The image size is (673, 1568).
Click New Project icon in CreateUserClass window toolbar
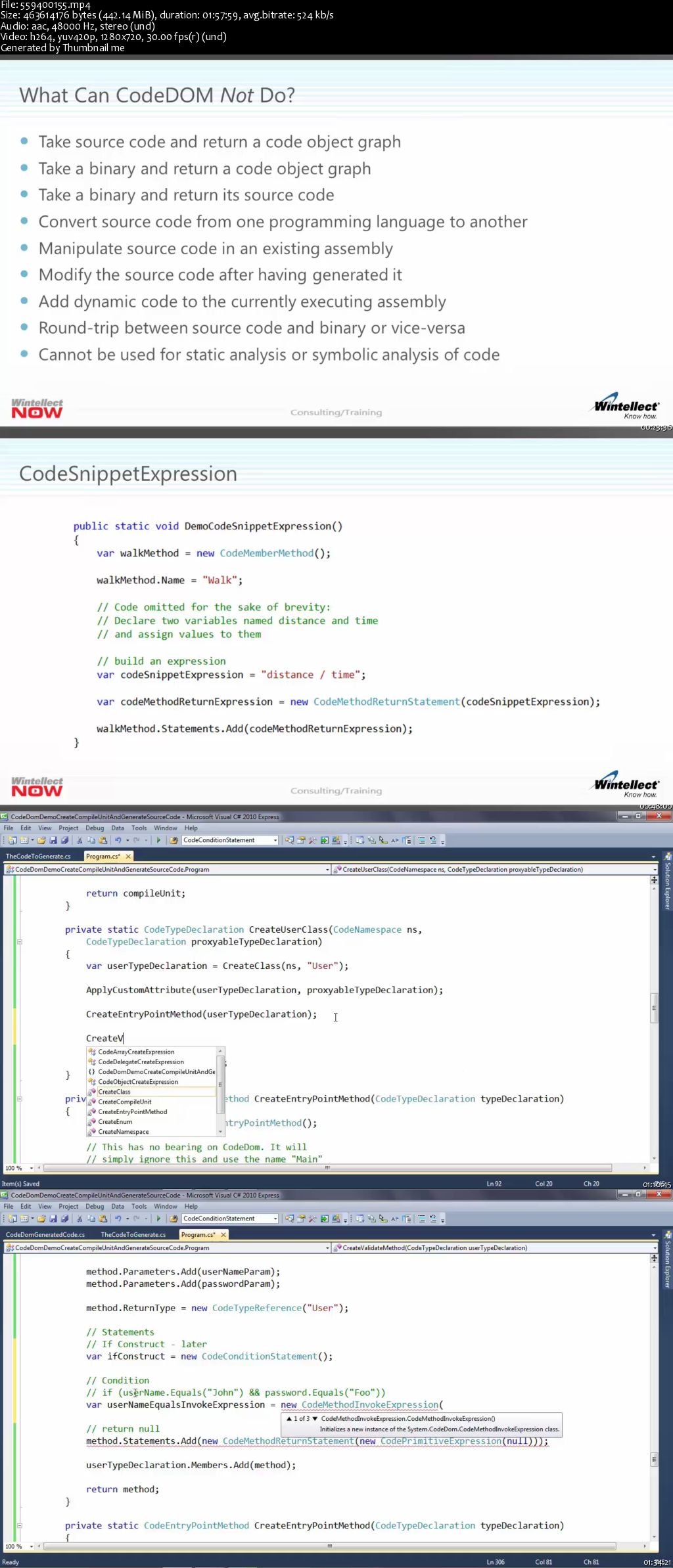(x=12, y=840)
